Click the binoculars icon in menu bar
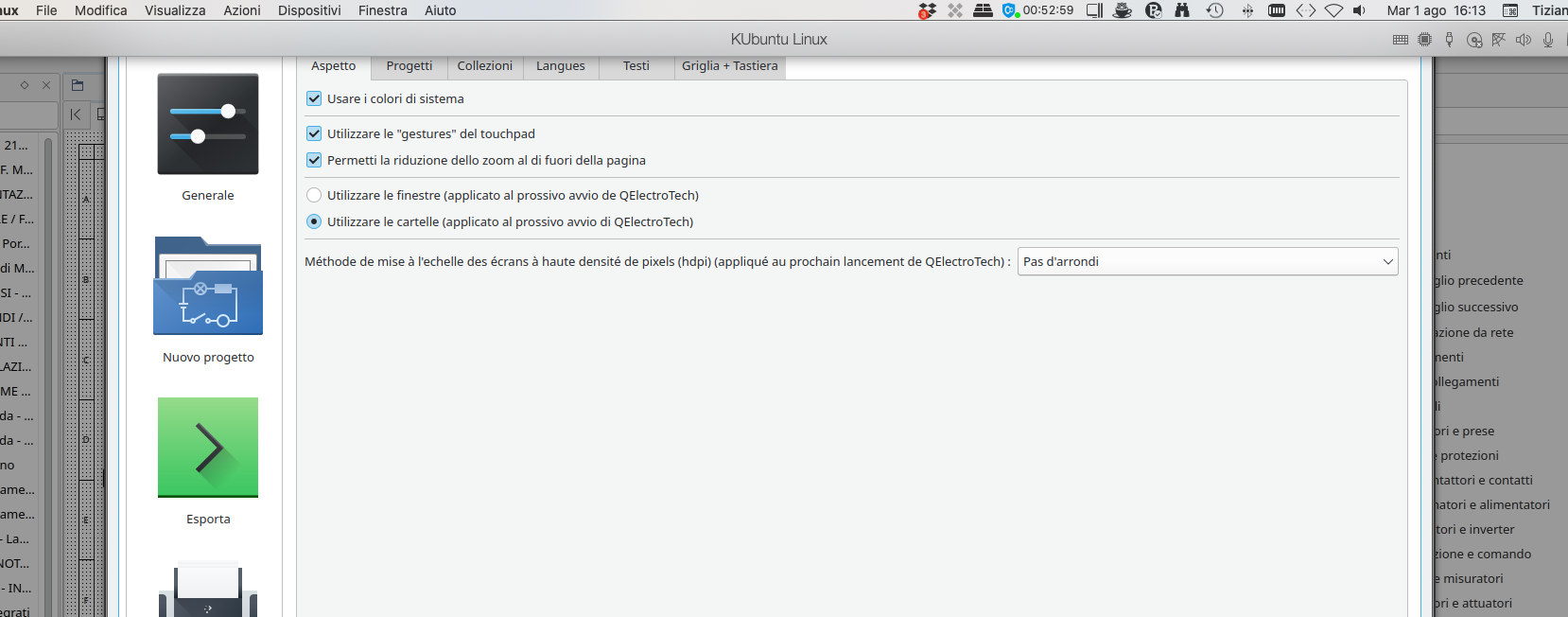The image size is (1568, 617). (x=1182, y=10)
